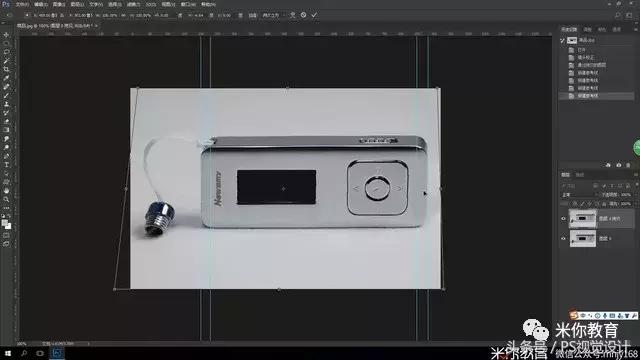Select the Brush tool
640x360 pixels.
6,96
